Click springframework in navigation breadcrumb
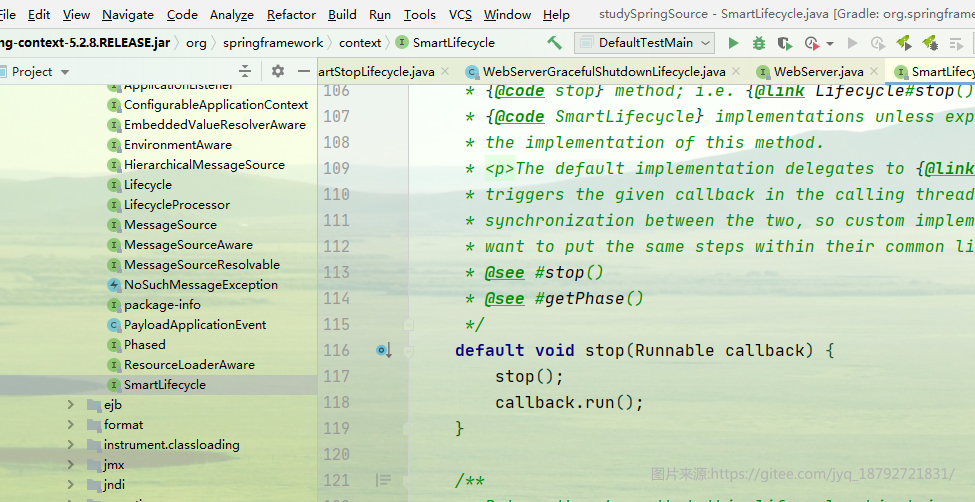Screen dimensions: 975x502 coord(273,43)
